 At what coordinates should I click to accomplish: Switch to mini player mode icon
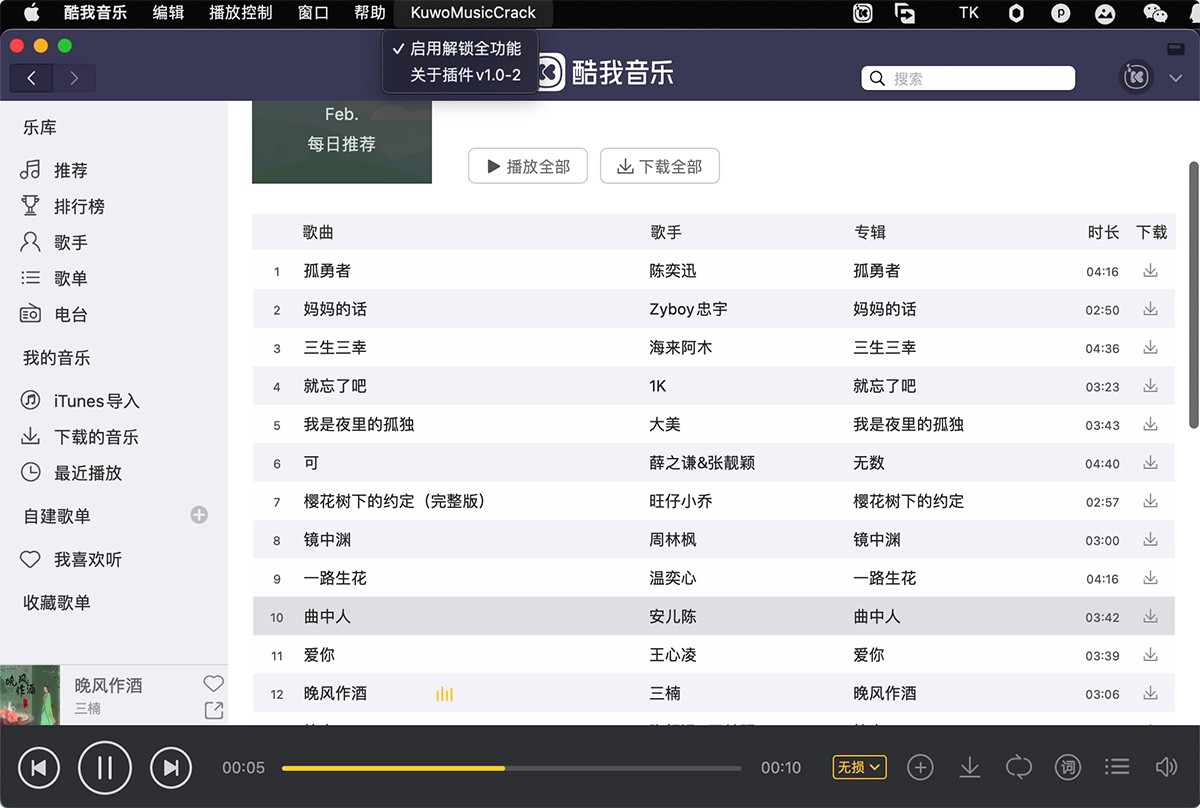pos(1175,49)
